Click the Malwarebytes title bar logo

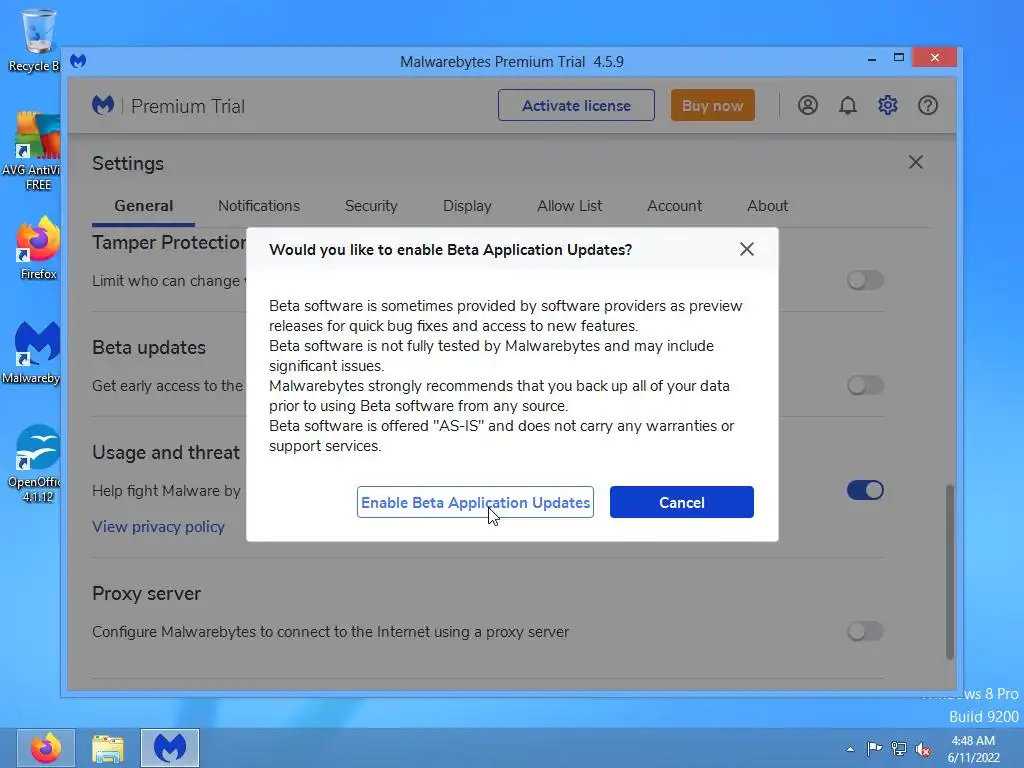tap(78, 61)
